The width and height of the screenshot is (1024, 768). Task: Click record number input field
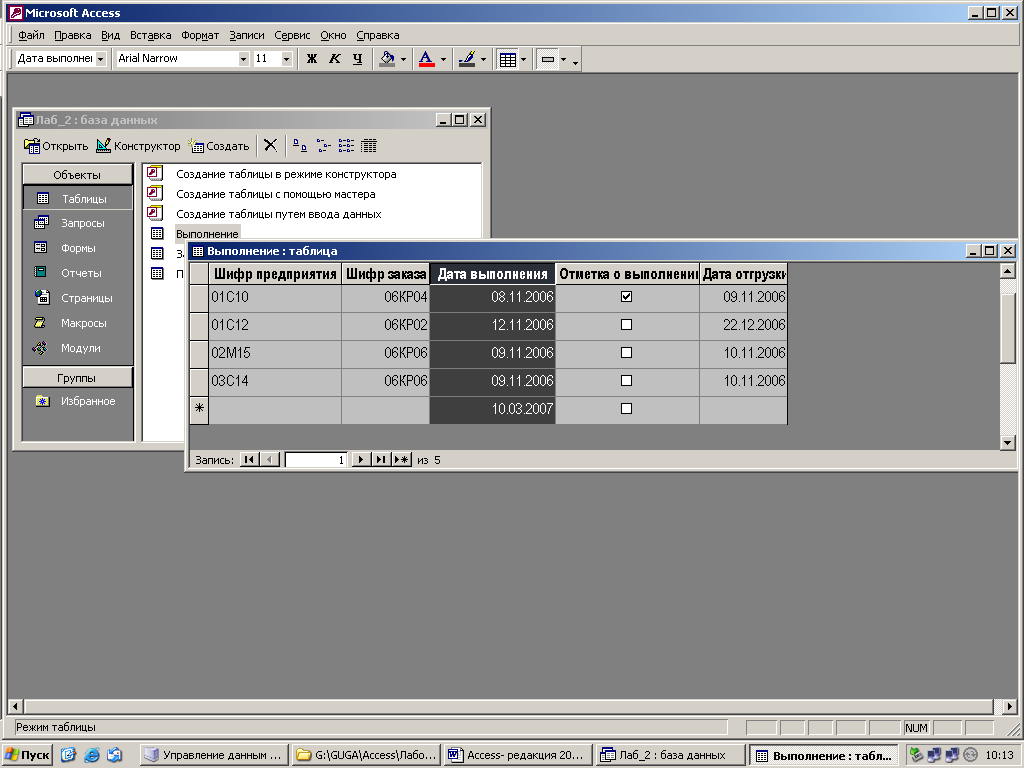315,460
